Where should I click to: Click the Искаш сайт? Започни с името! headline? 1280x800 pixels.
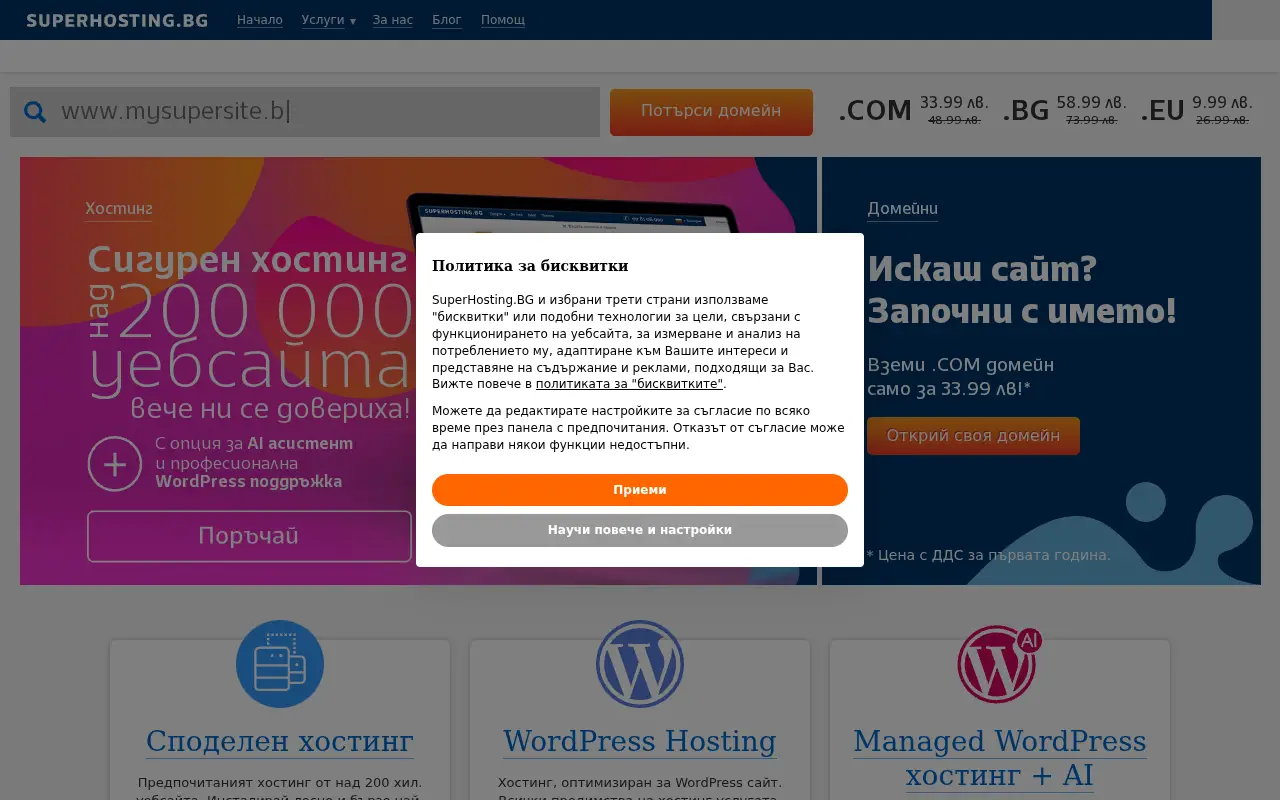tap(1022, 289)
